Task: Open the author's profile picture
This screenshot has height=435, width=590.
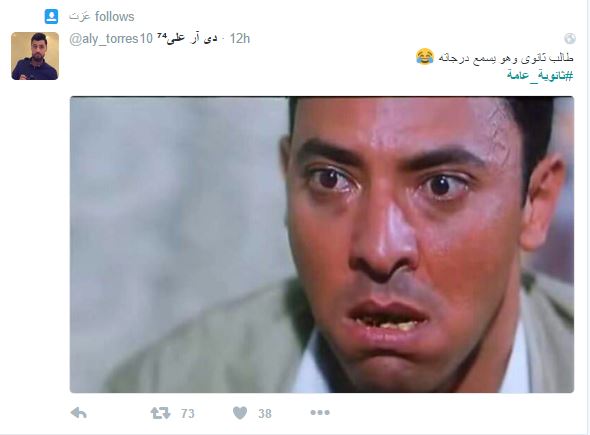Action: pyautogui.click(x=35, y=56)
